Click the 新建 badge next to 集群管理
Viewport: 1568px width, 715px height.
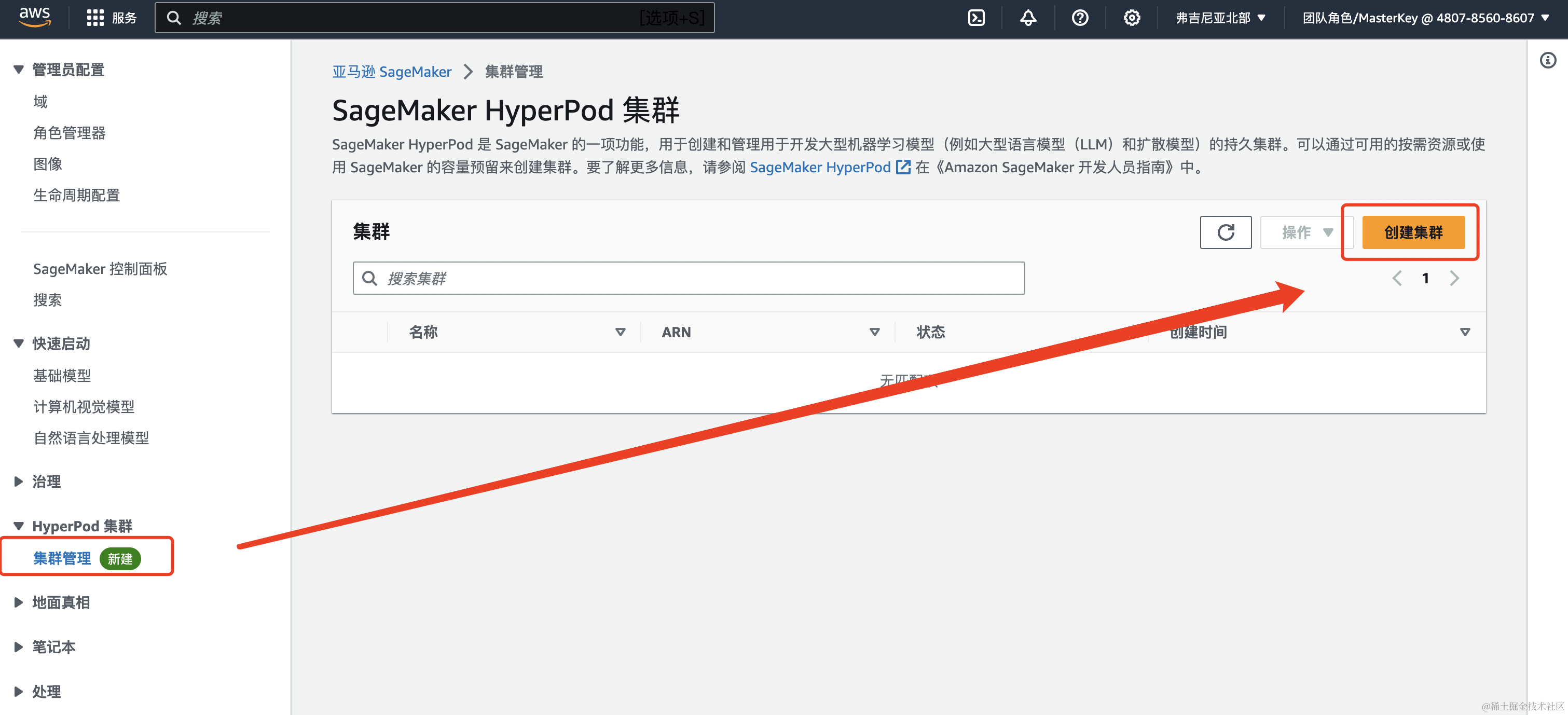pos(120,559)
